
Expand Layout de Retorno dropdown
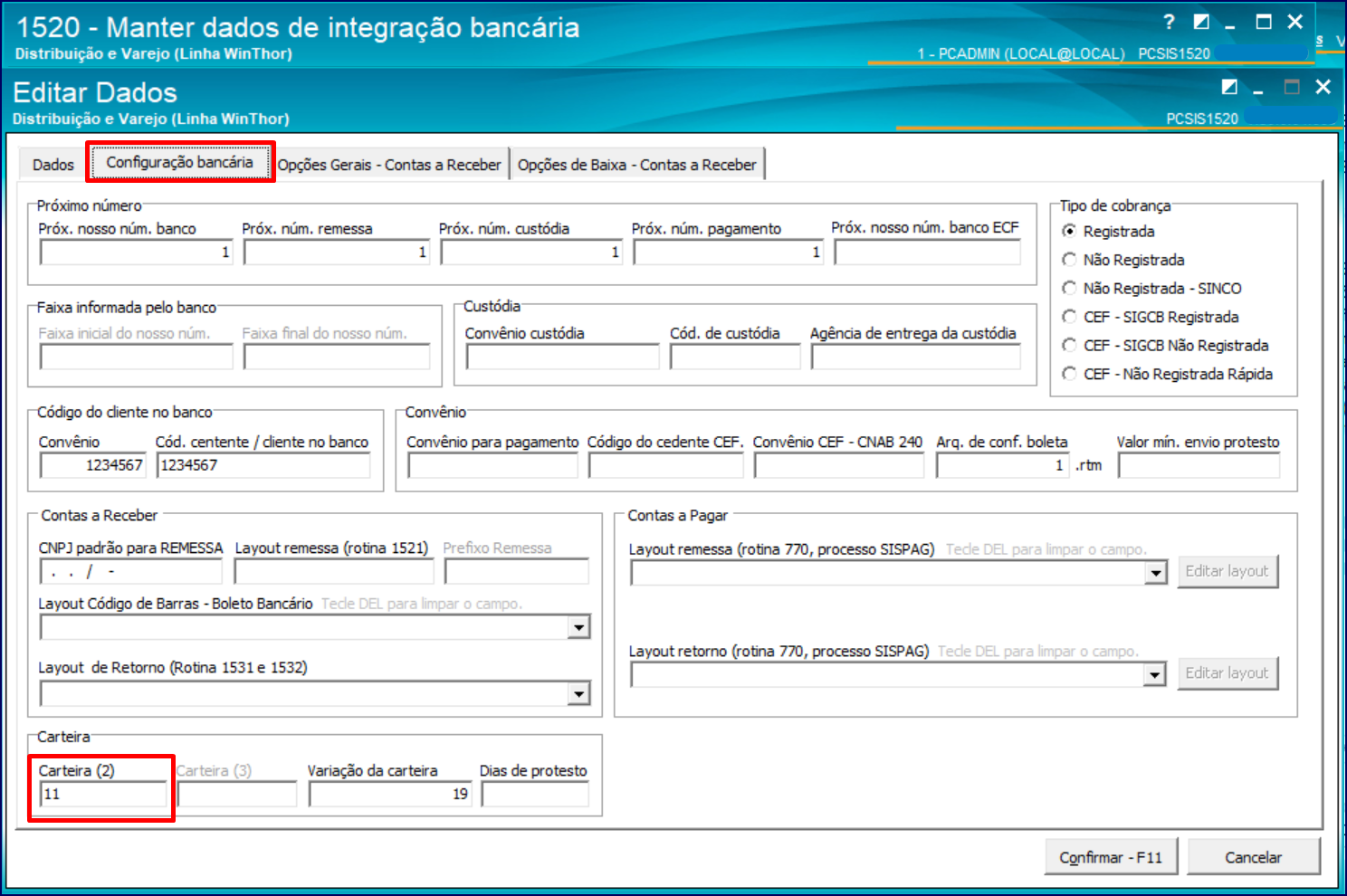click(579, 694)
